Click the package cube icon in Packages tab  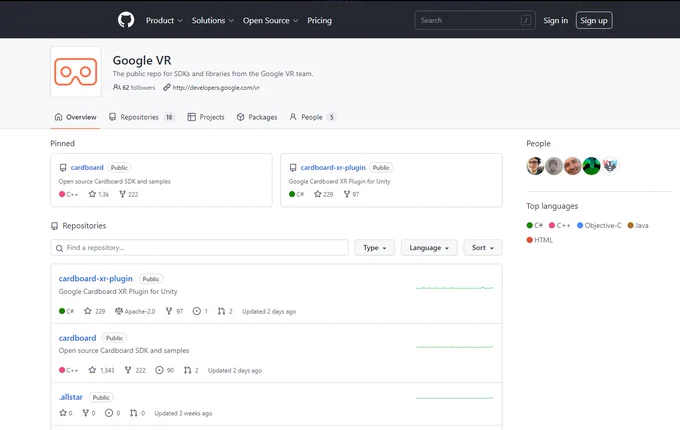[x=241, y=117]
